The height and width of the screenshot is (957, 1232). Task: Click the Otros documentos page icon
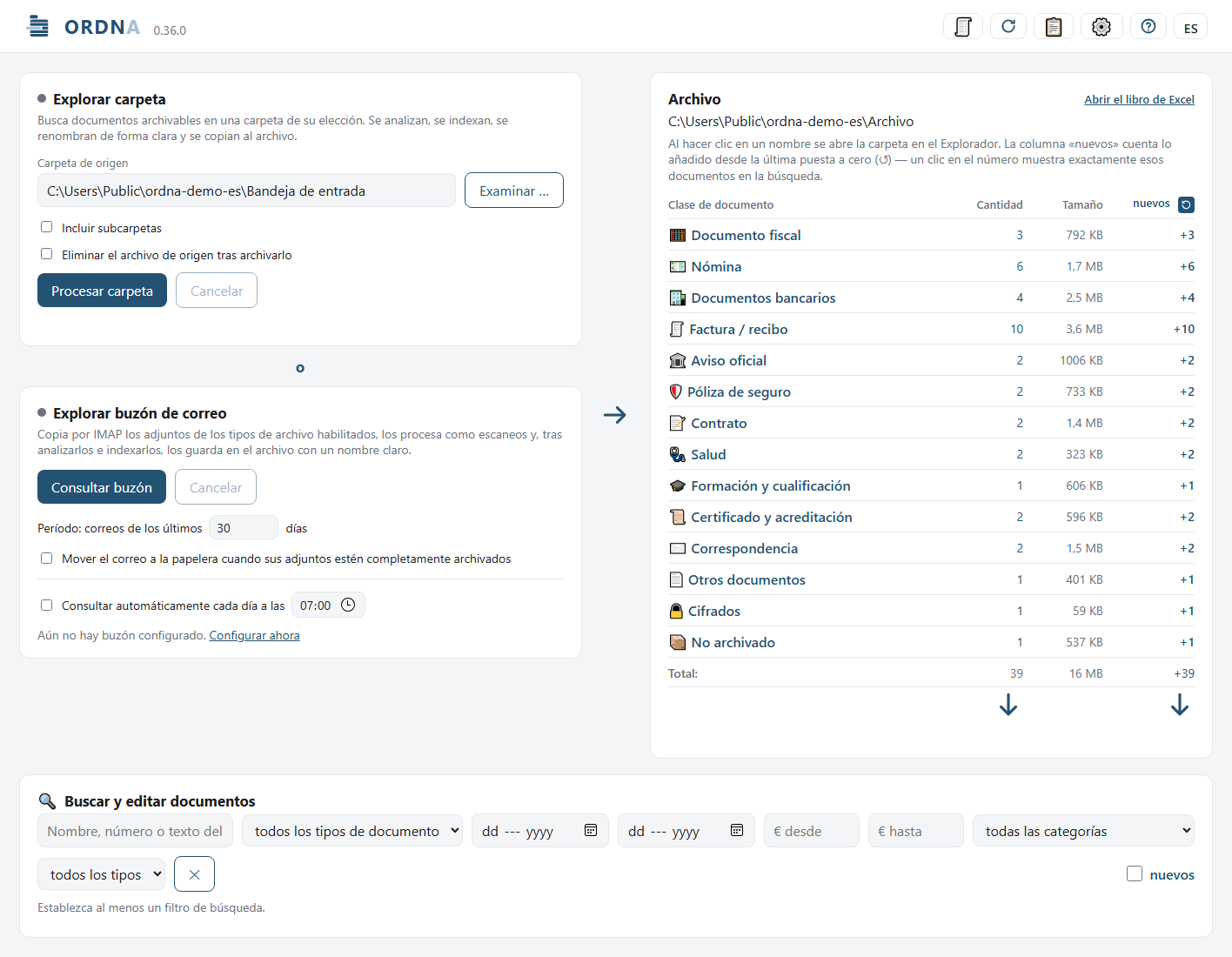(676, 579)
